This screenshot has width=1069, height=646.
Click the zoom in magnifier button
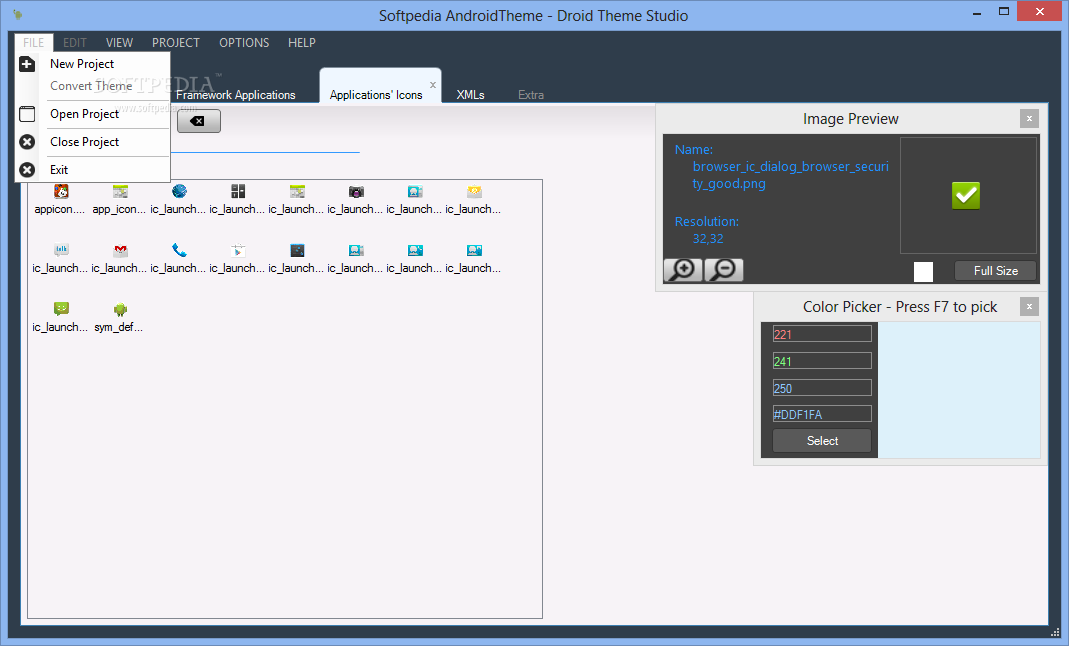point(683,270)
